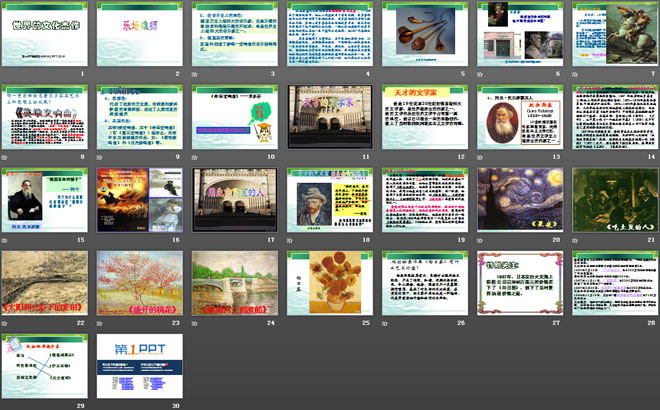Select slide 9 with two numbered text blocks
This screenshot has width=660, height=410.
coord(140,117)
